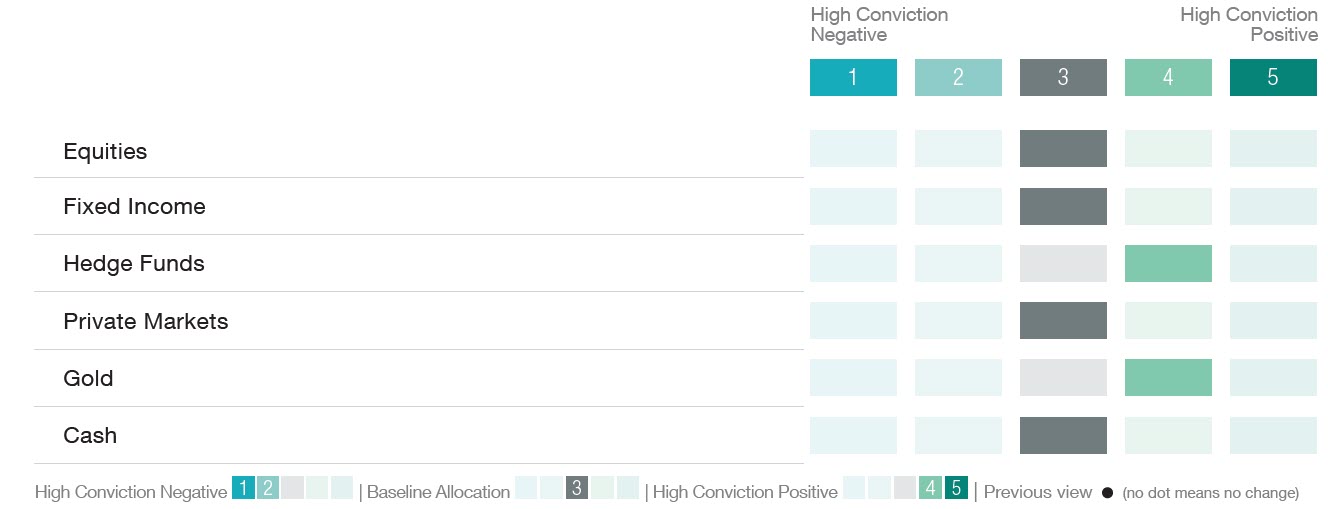Click the header box numbered 1

(x=853, y=77)
